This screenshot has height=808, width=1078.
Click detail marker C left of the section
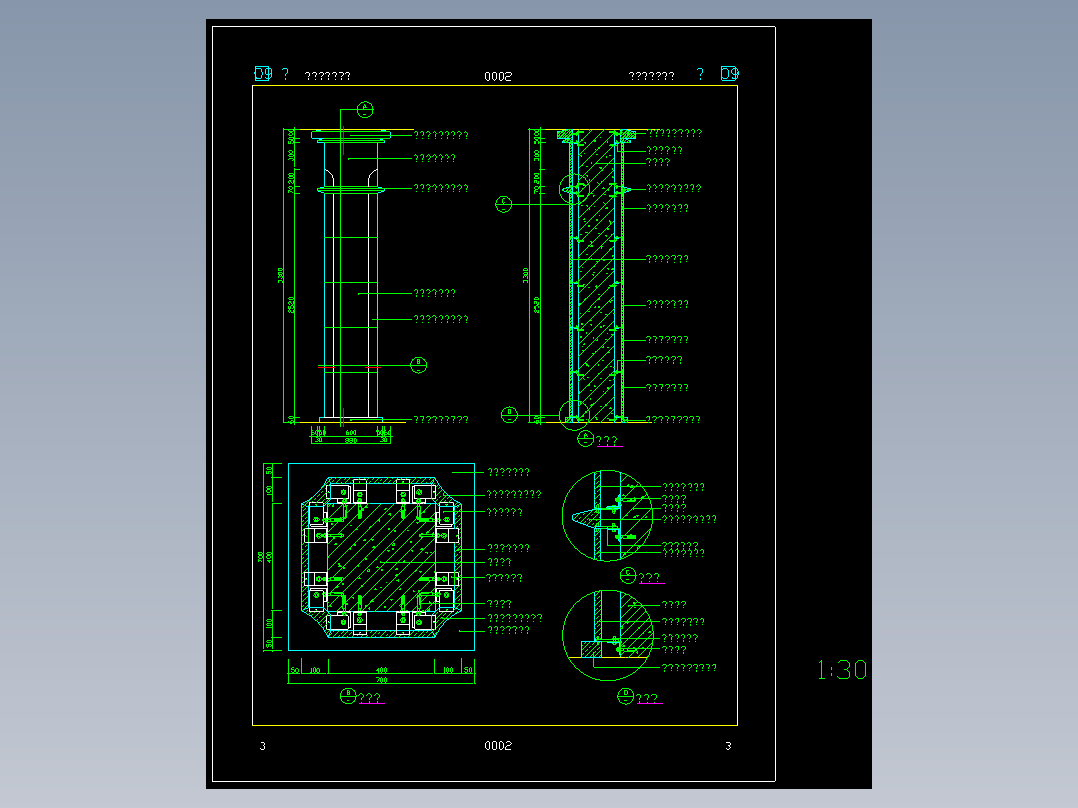pos(503,204)
